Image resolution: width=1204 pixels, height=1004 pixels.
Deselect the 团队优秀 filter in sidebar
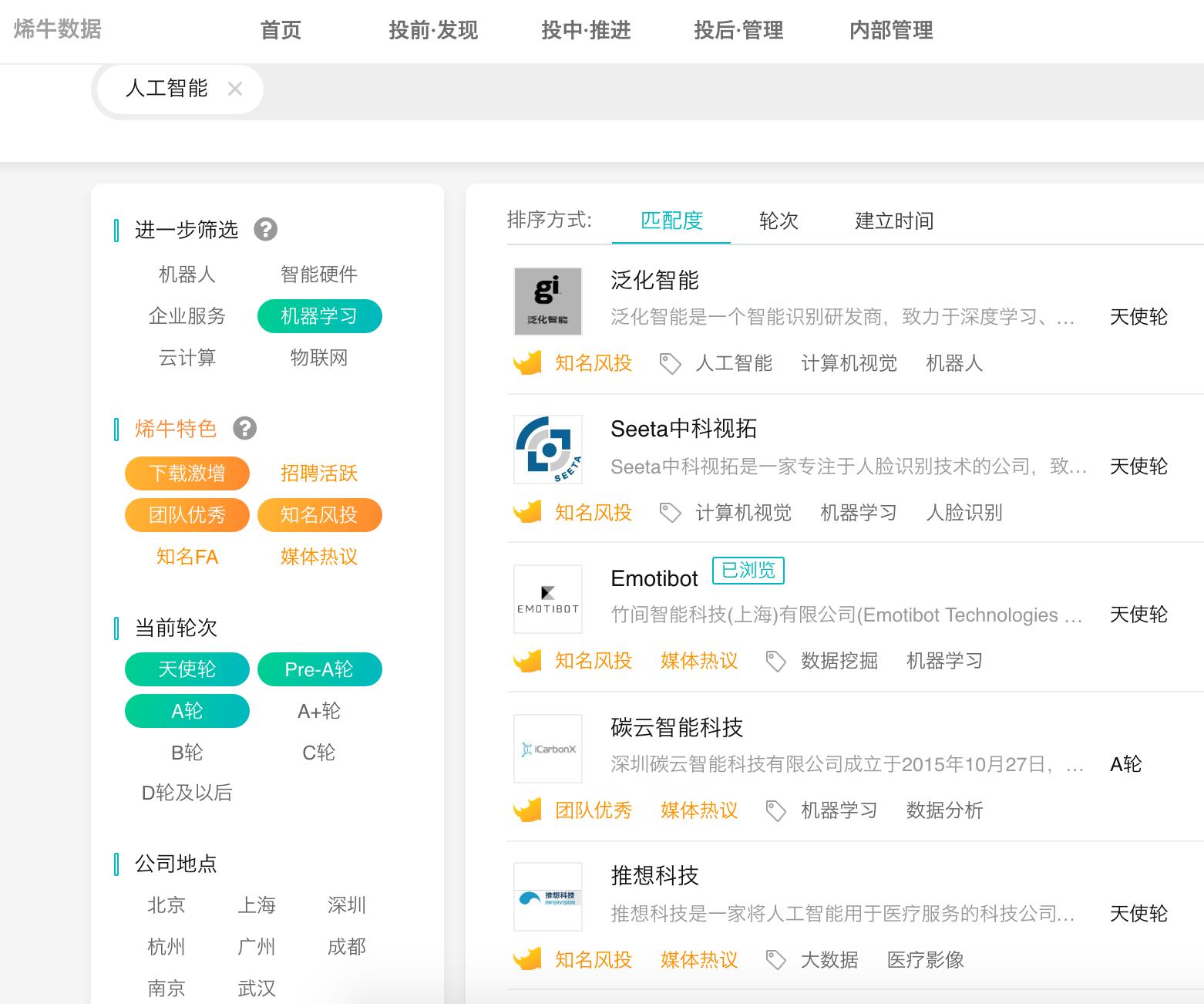[187, 515]
